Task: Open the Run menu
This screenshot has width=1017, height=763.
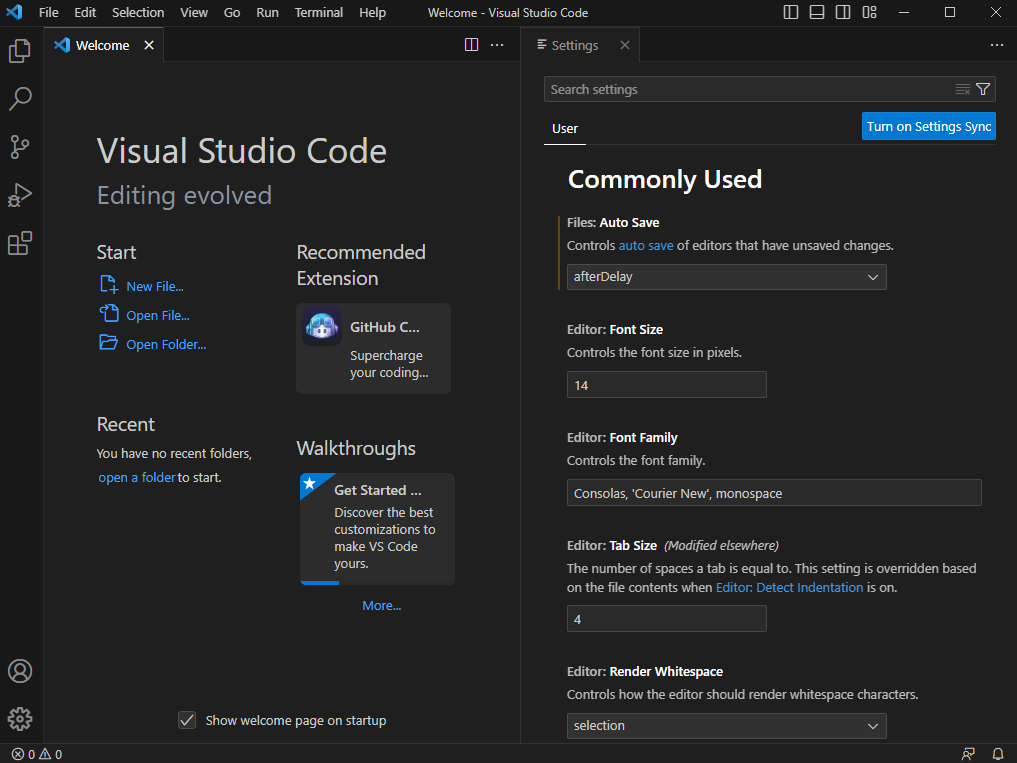Action: [x=267, y=12]
